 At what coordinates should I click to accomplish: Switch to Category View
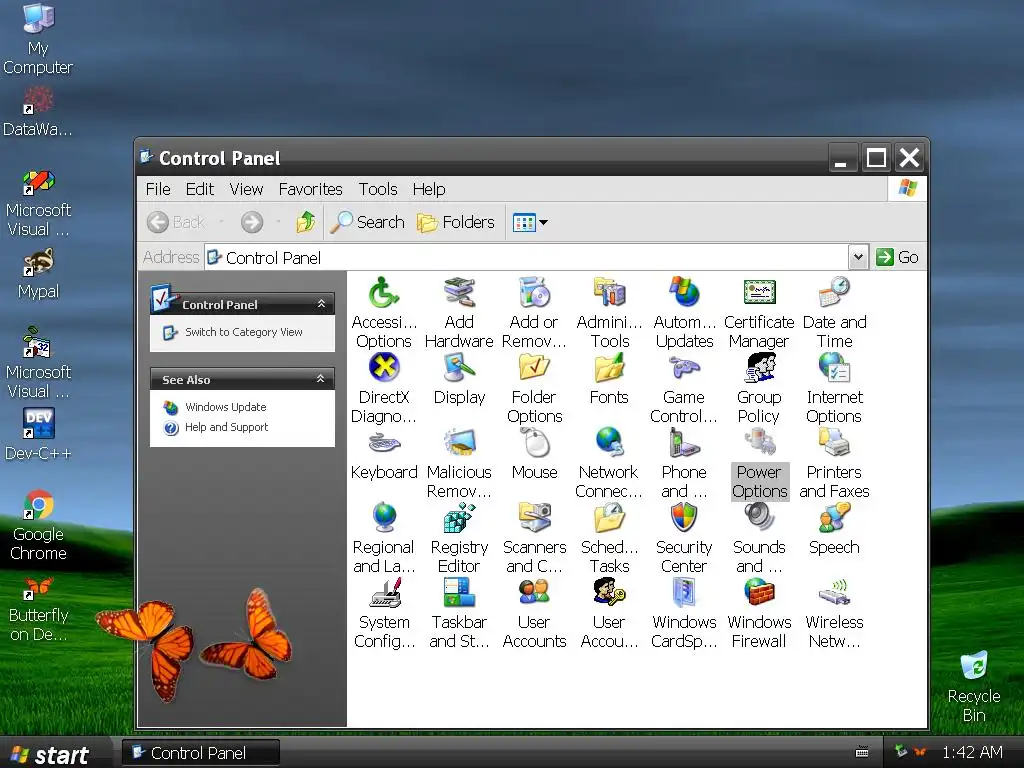pyautogui.click(x=243, y=332)
